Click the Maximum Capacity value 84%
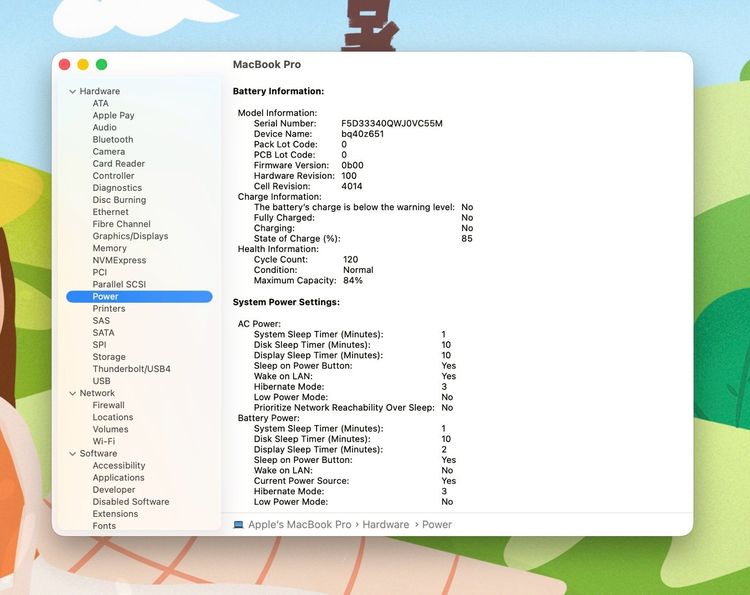This screenshot has width=750, height=595. point(353,280)
